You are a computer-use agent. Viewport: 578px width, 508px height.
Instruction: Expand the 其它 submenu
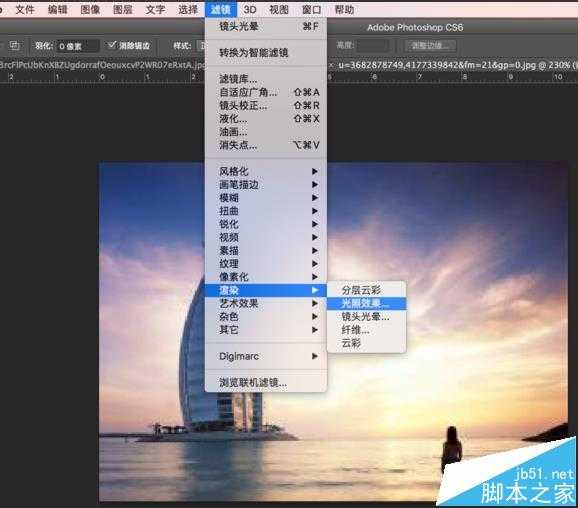point(266,330)
